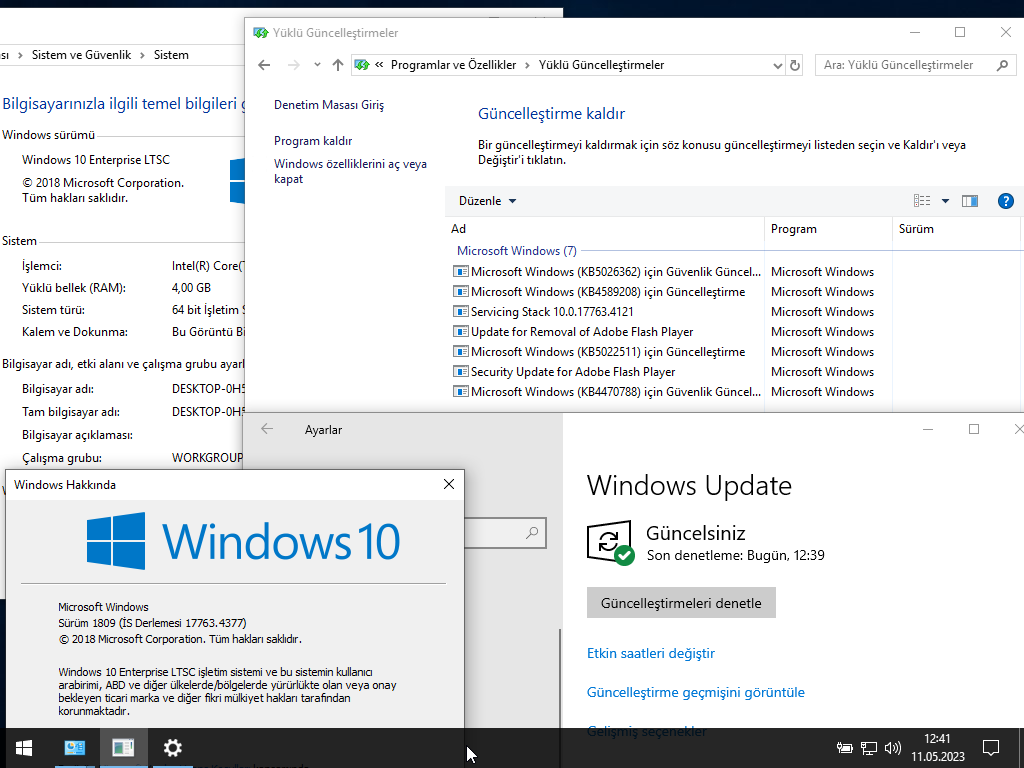This screenshot has width=1024, height=768.
Task: Change the list view layout icon
Action: [x=922, y=200]
